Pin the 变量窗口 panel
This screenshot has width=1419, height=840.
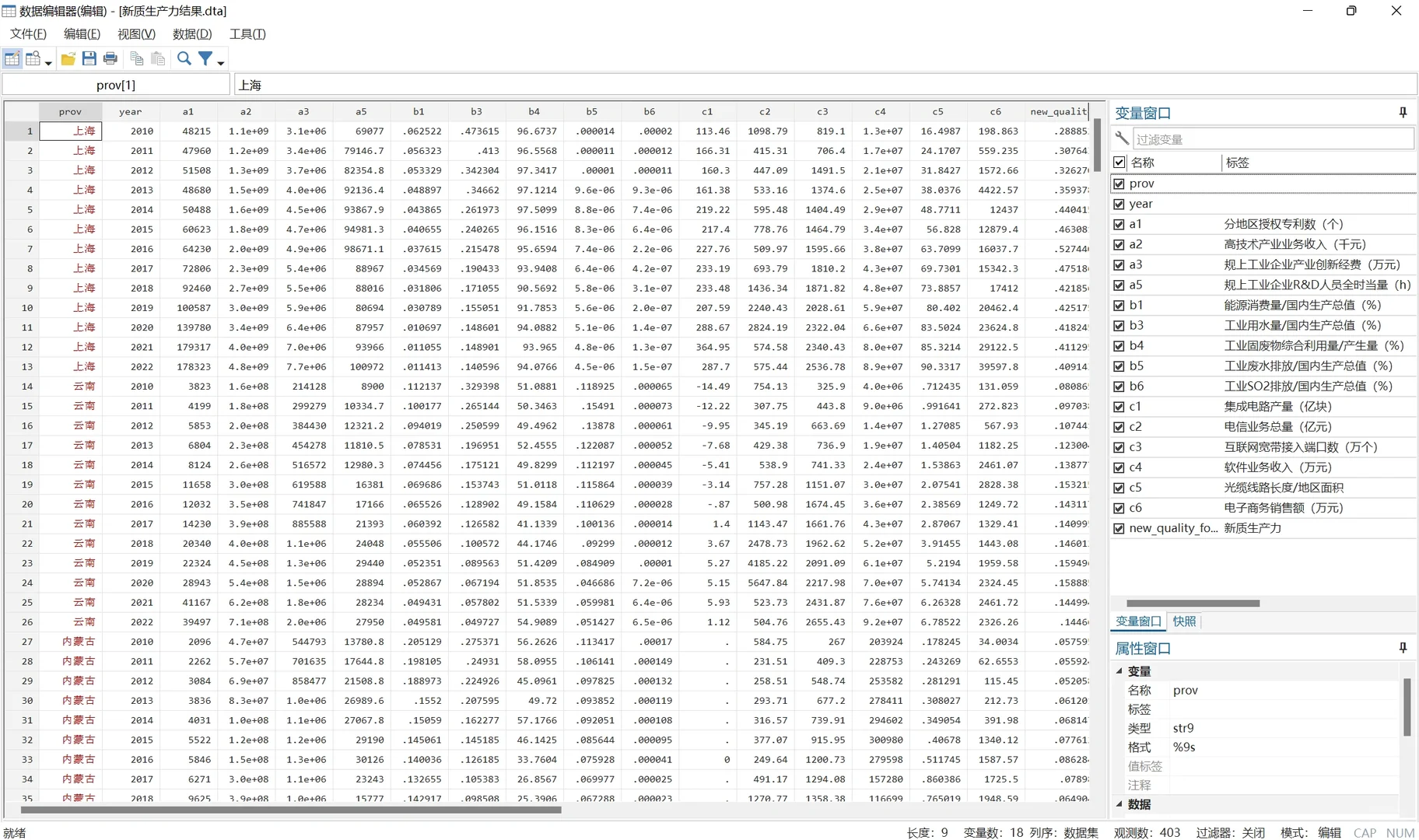coord(1403,113)
